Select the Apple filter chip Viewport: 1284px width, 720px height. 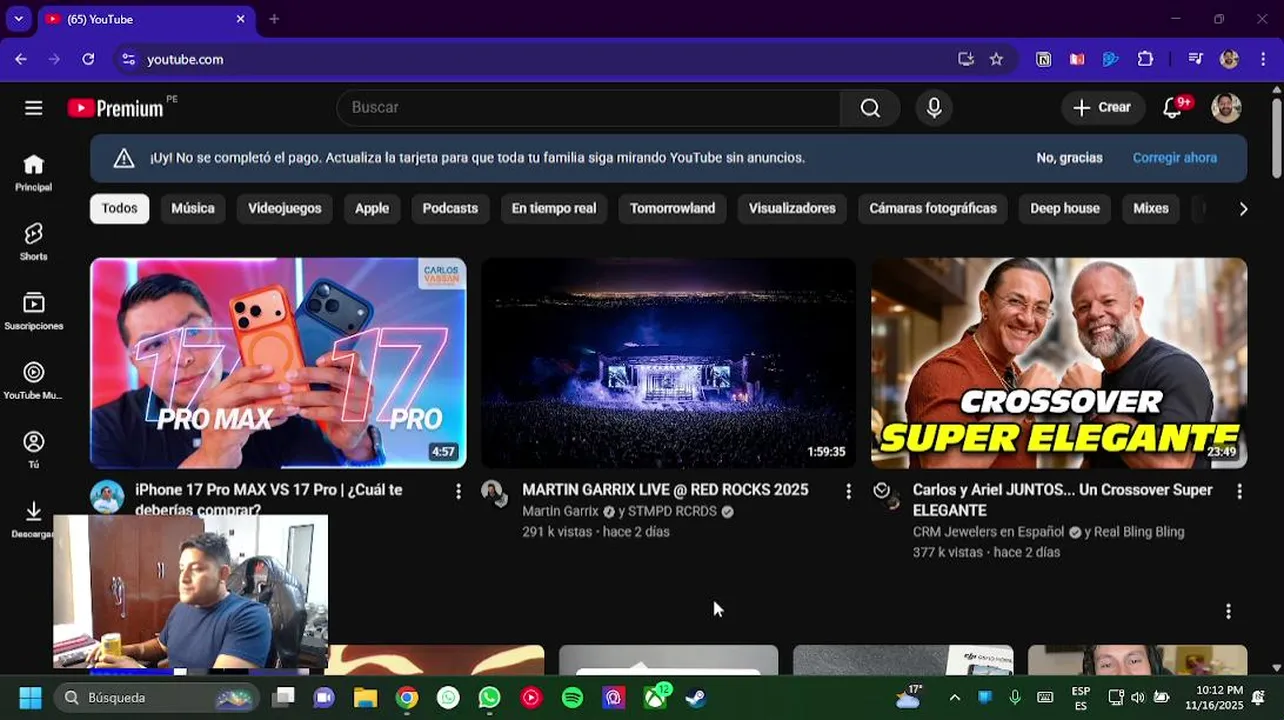[372, 208]
